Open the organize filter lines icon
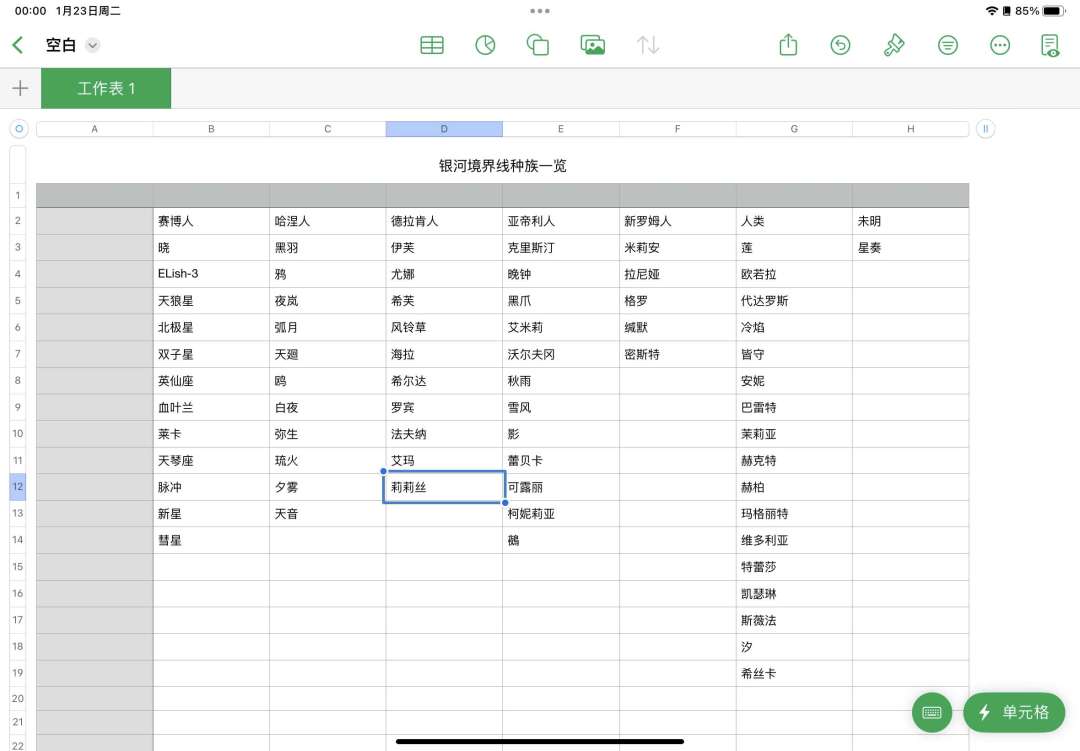 (948, 45)
